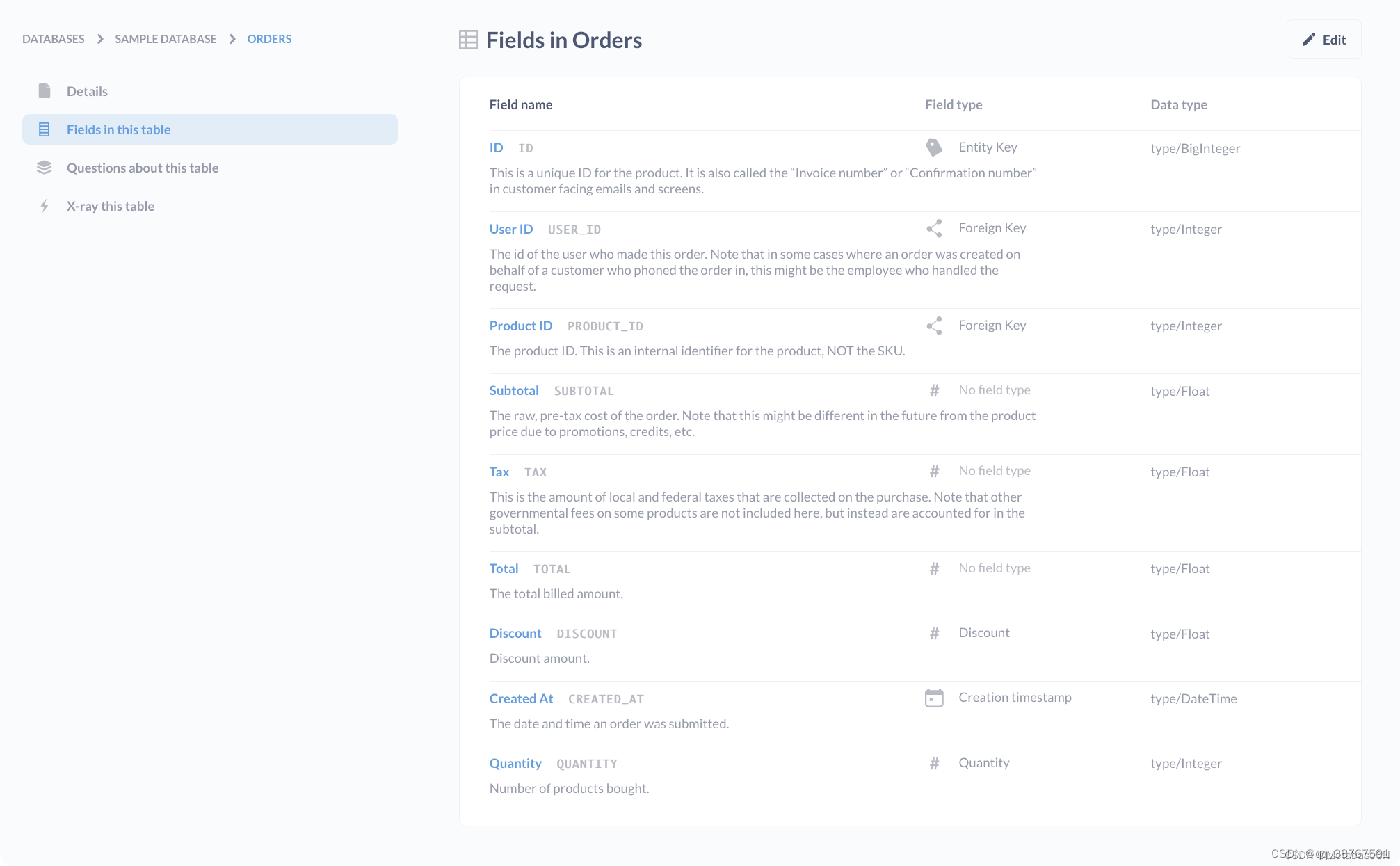The width and height of the screenshot is (1400, 866).
Task: Navigate to Sample Database breadcrumb
Action: pos(166,39)
